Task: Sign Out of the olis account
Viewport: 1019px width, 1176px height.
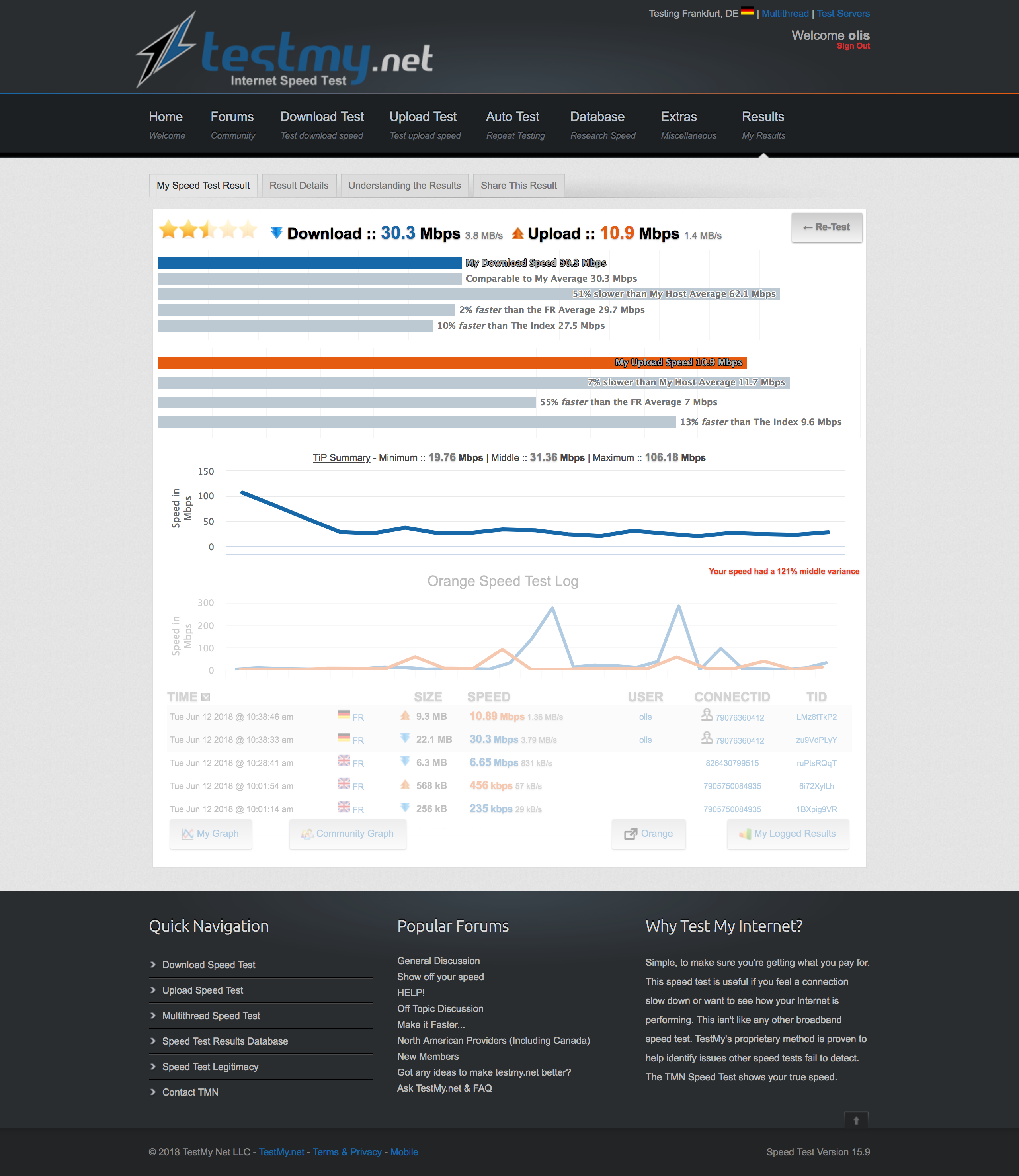Action: point(853,46)
